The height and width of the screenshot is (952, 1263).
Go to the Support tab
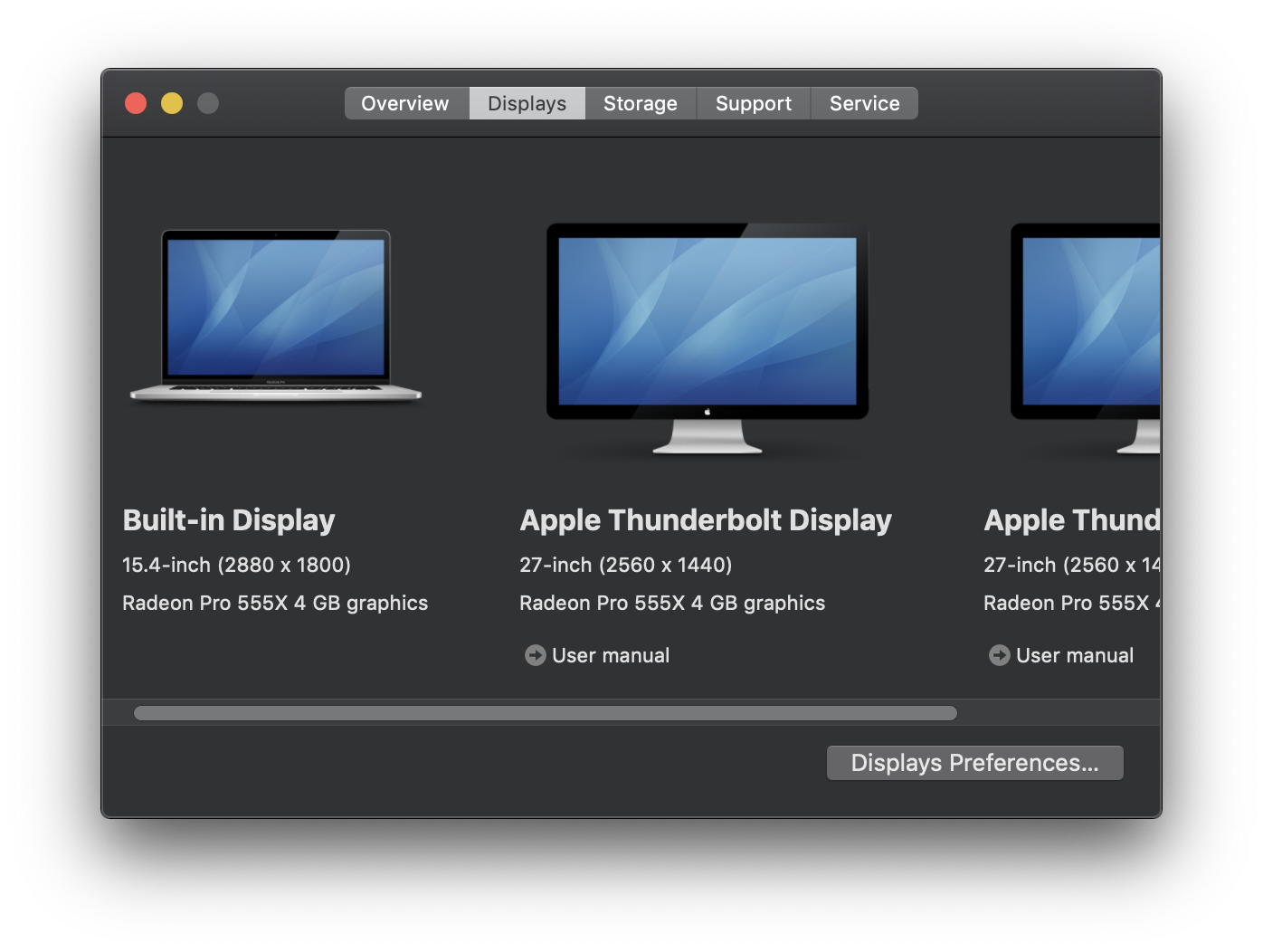click(754, 103)
